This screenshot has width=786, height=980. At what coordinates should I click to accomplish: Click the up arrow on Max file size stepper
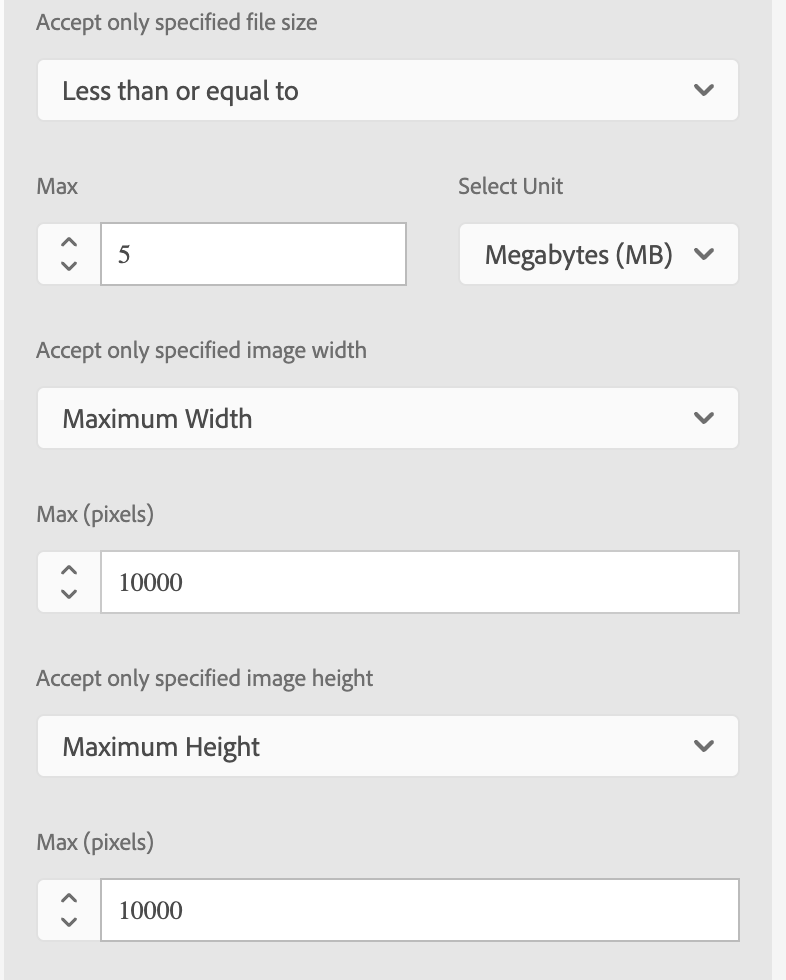tap(68, 243)
